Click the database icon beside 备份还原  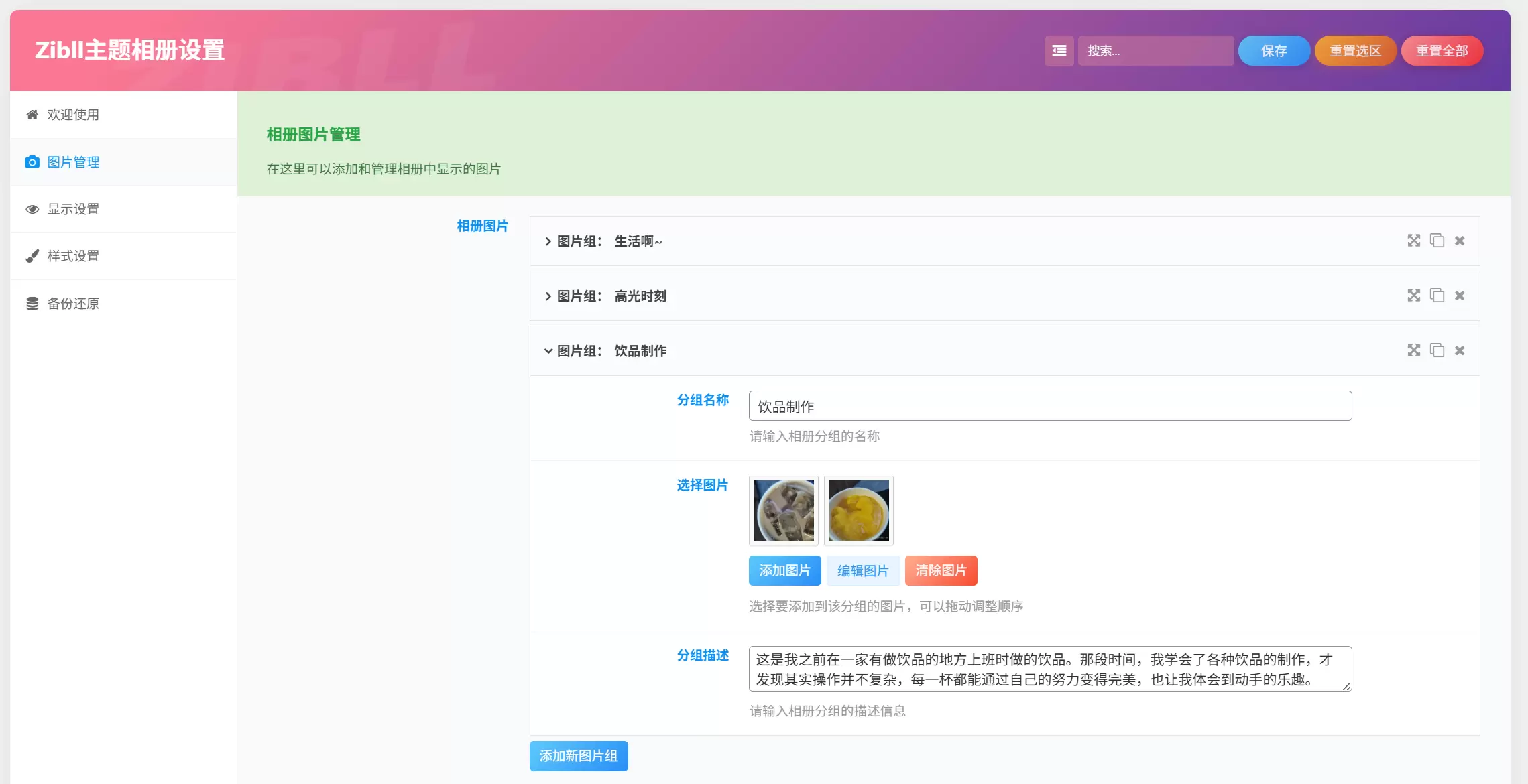coord(32,304)
